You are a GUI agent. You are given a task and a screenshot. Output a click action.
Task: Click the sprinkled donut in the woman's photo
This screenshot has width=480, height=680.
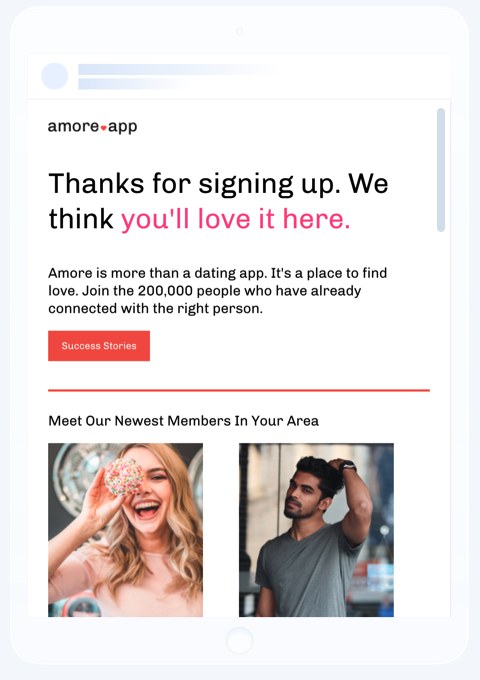(x=124, y=477)
